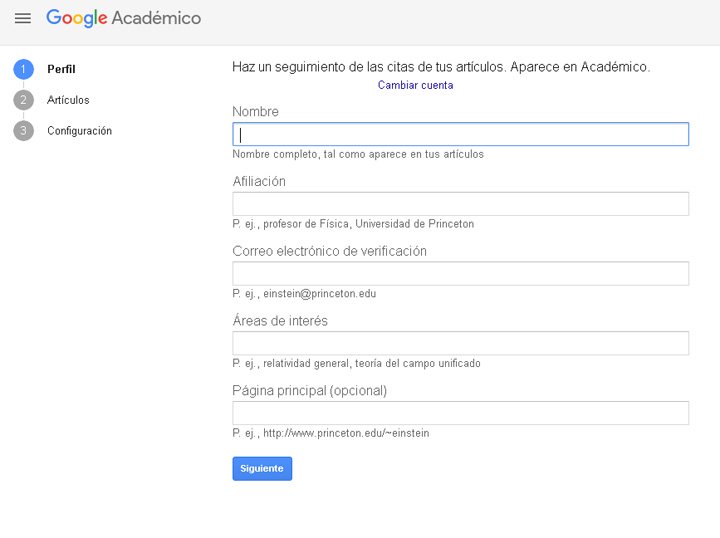Image resolution: width=720 pixels, height=538 pixels.
Task: Click the Google Académico logo
Action: point(124,18)
